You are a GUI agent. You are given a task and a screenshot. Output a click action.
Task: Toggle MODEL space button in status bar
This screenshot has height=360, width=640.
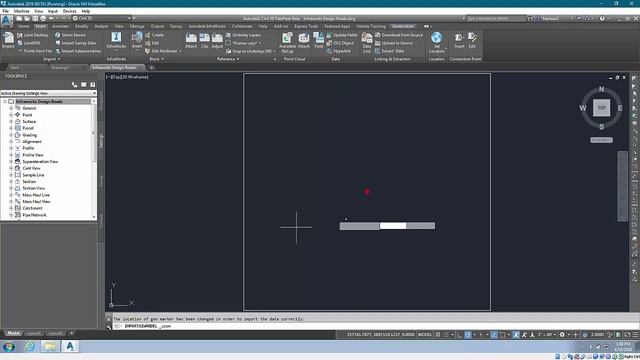[424, 335]
